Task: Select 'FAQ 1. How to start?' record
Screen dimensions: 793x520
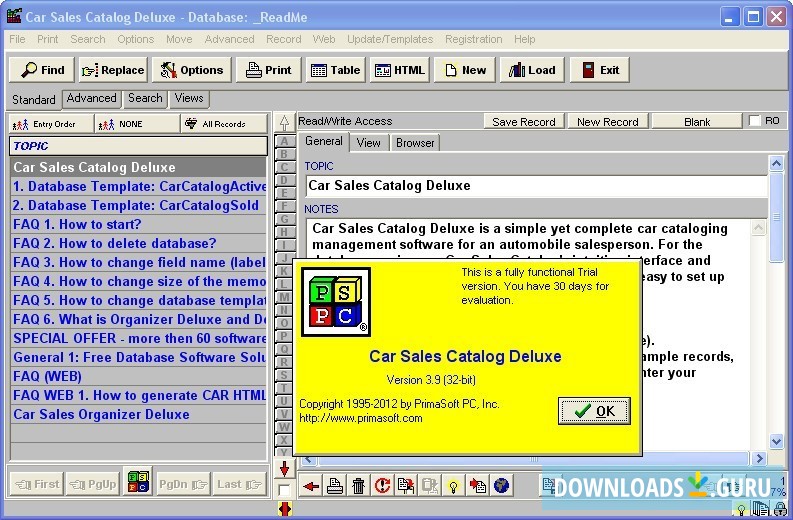Action: (x=138, y=225)
